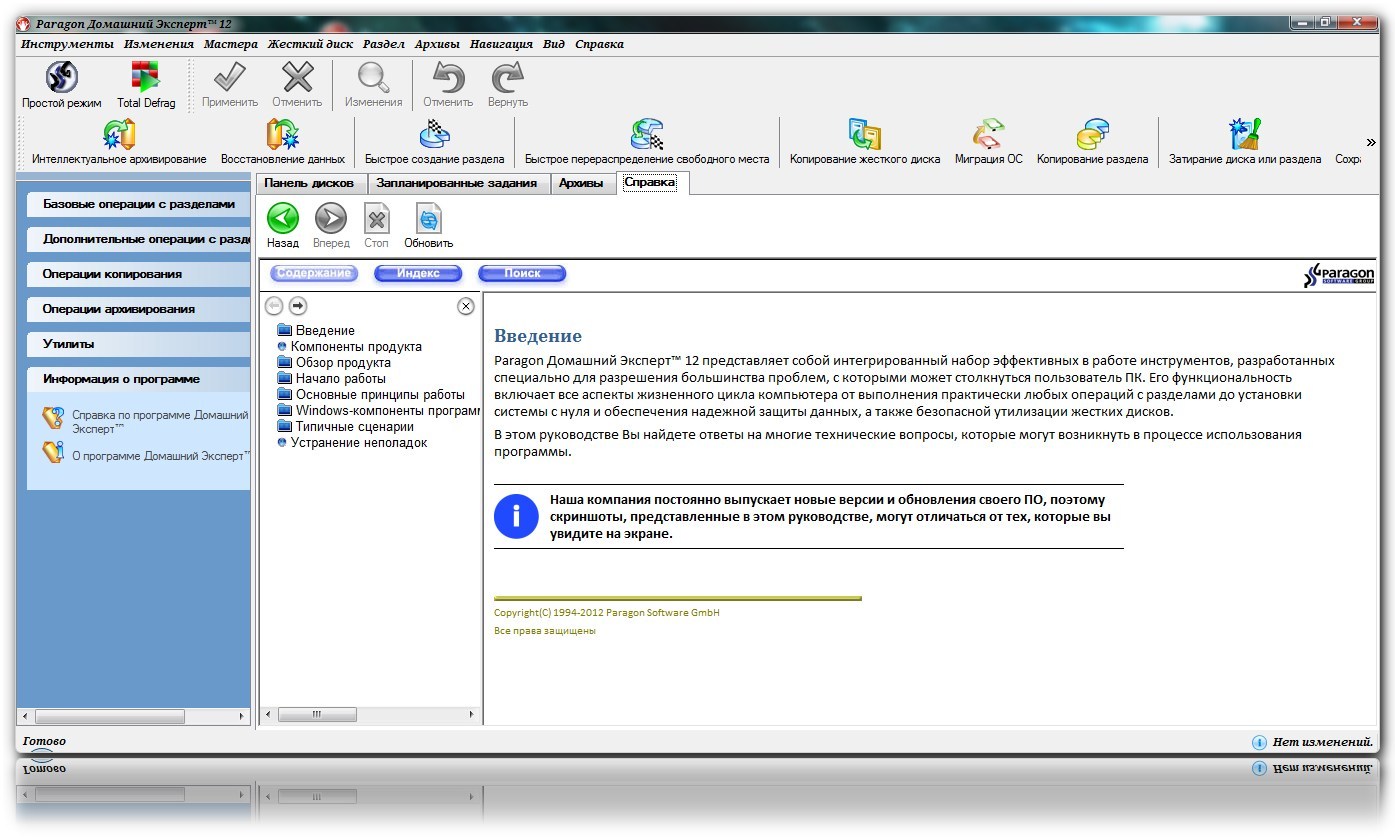Start Быстрое создание раздела tool
The image size is (1395, 839).
point(434,136)
